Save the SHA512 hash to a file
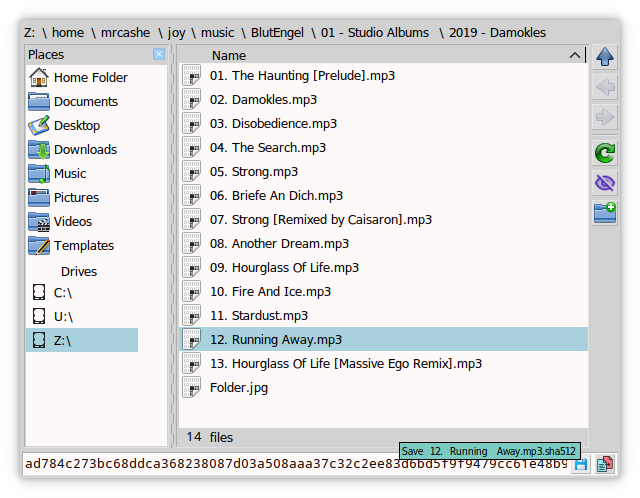 [x=581, y=465]
